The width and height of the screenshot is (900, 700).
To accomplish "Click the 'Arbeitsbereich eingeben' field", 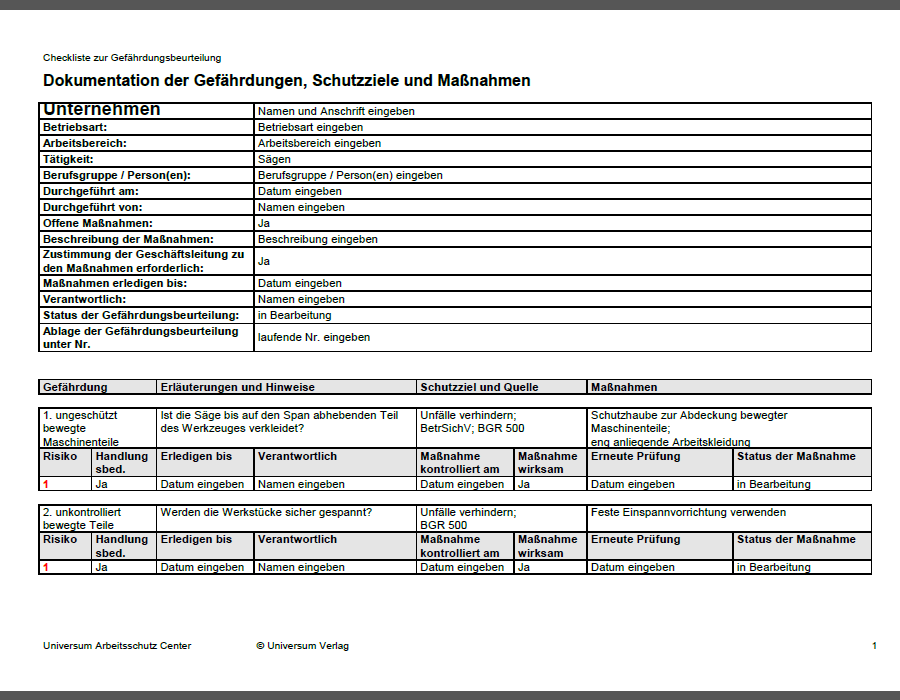I will (x=562, y=143).
